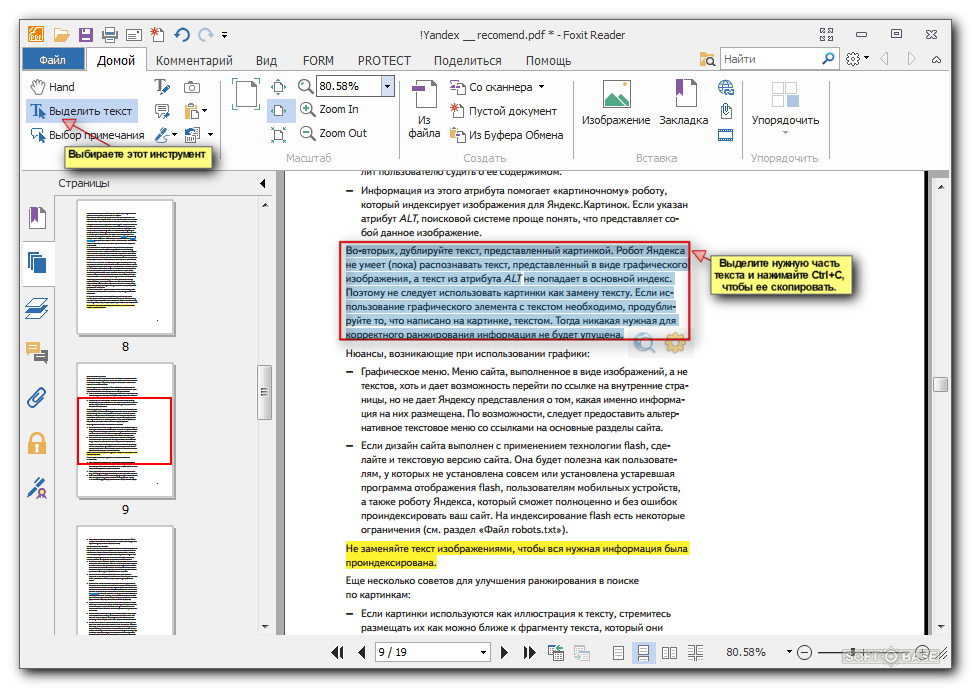Collapse the ribbon with the up chevron
This screenshot has height=688, width=971.
936,59
